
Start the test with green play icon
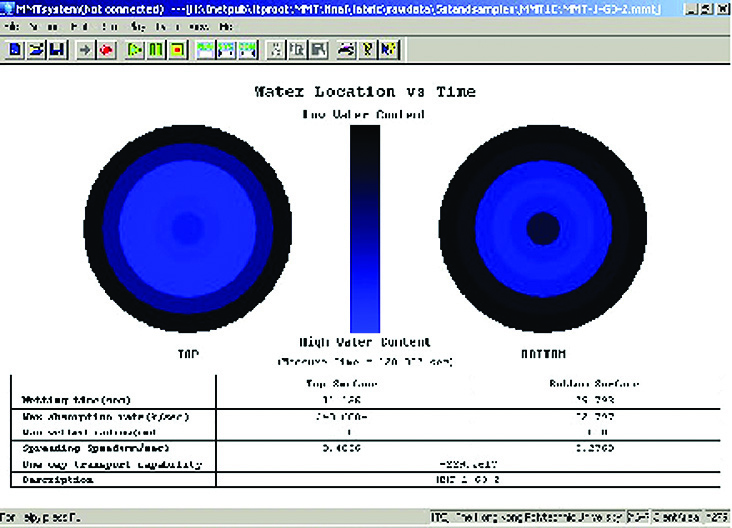coord(135,48)
